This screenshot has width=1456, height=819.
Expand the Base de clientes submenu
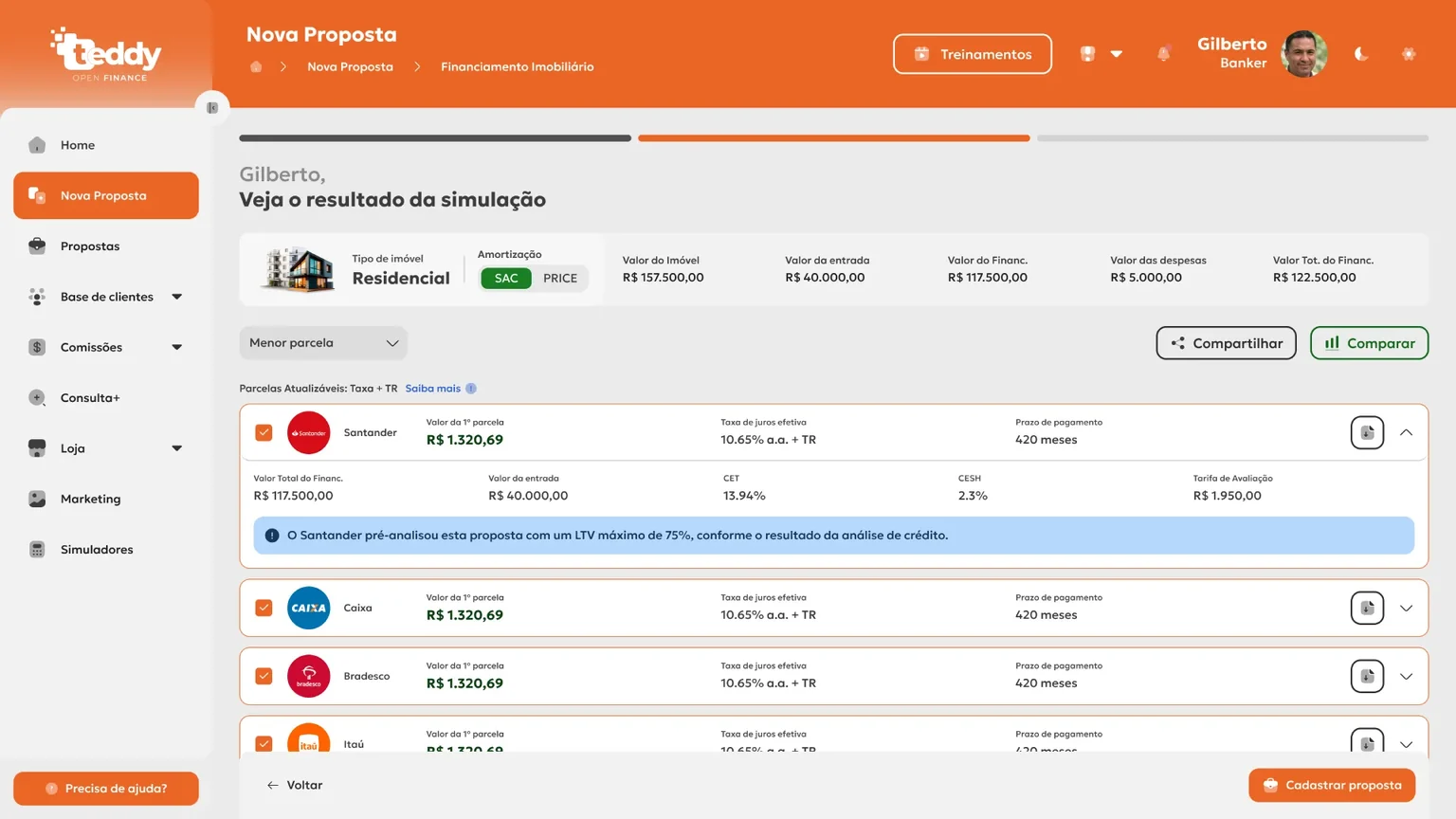point(176,297)
